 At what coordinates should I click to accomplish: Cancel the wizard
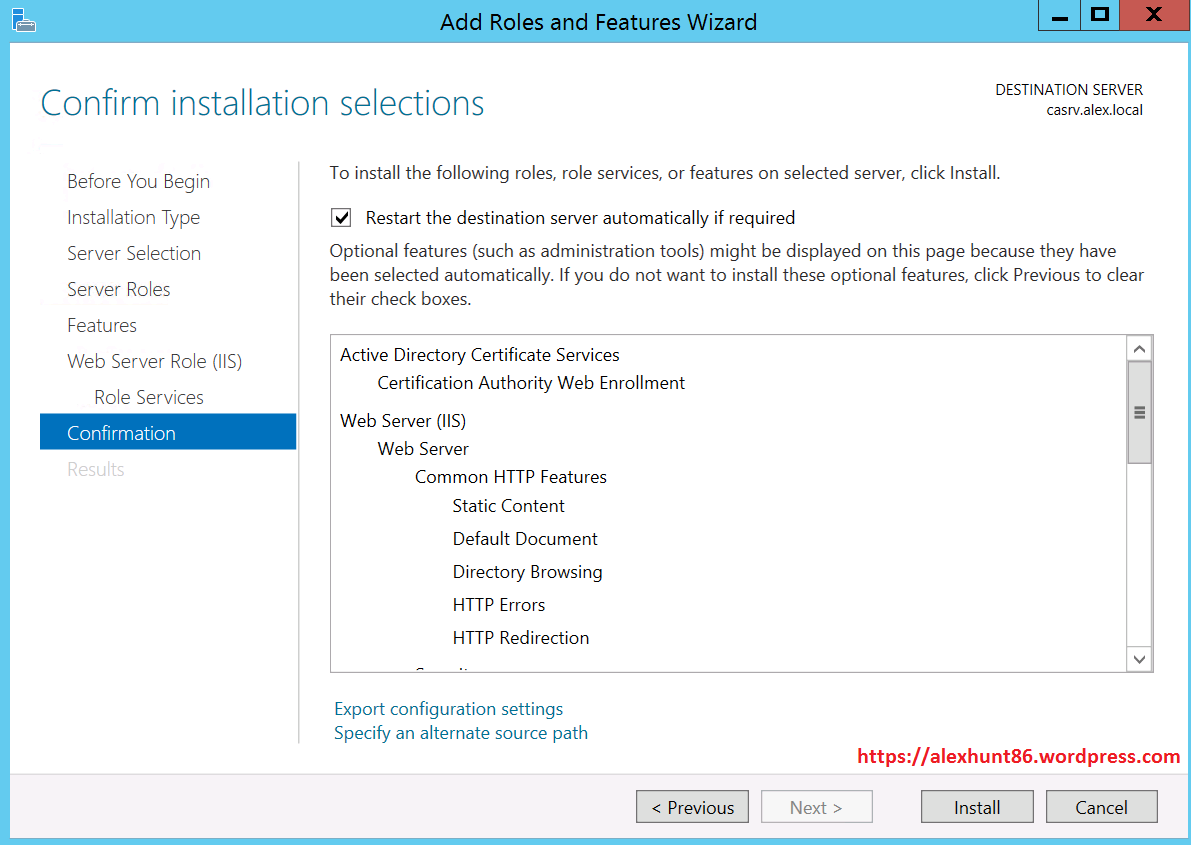[1101, 807]
